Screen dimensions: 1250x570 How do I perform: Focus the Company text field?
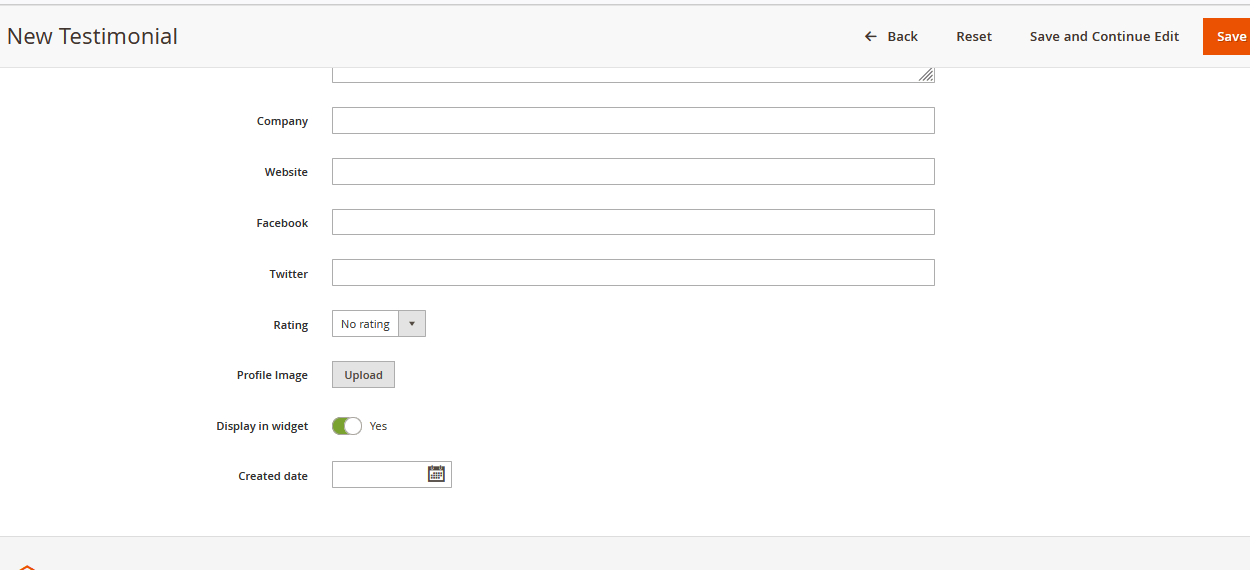pyautogui.click(x=632, y=121)
